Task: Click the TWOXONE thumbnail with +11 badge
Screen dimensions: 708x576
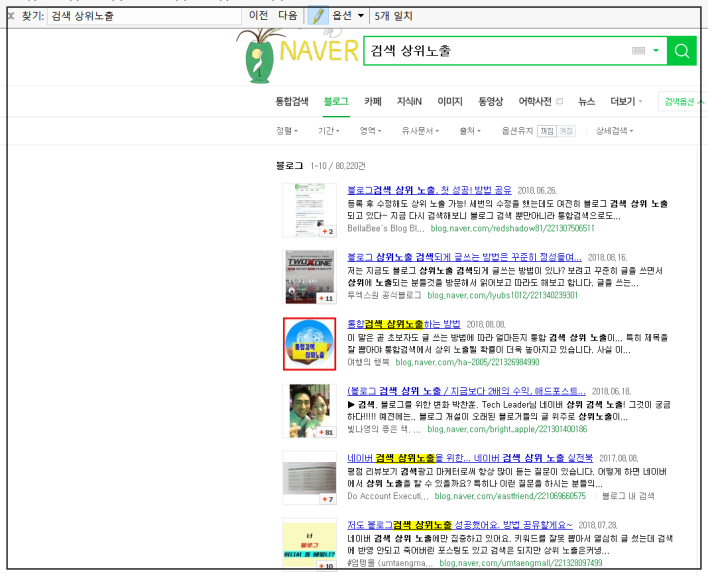Action: (309, 277)
